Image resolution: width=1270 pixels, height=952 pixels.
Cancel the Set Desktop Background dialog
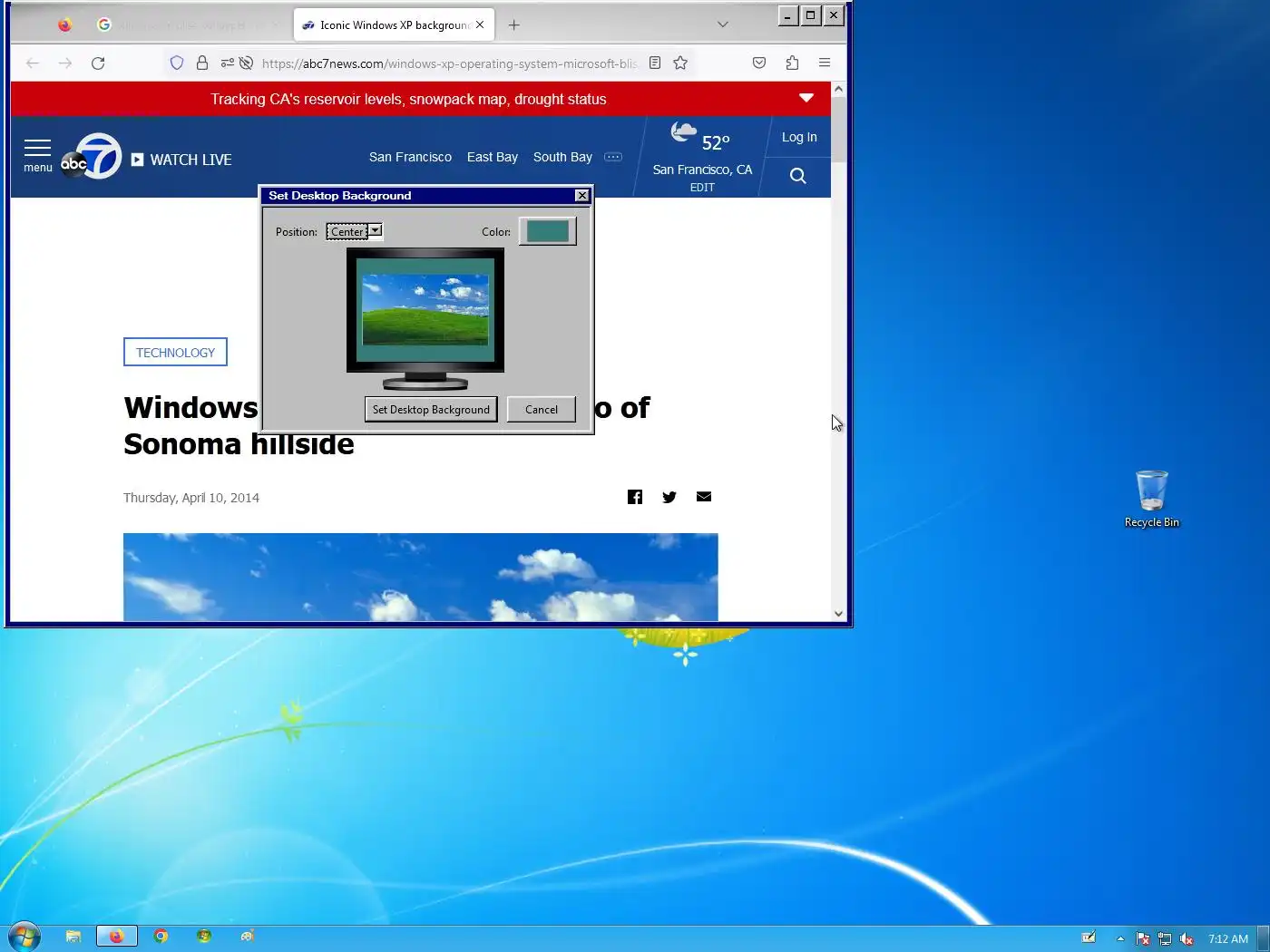tap(542, 409)
